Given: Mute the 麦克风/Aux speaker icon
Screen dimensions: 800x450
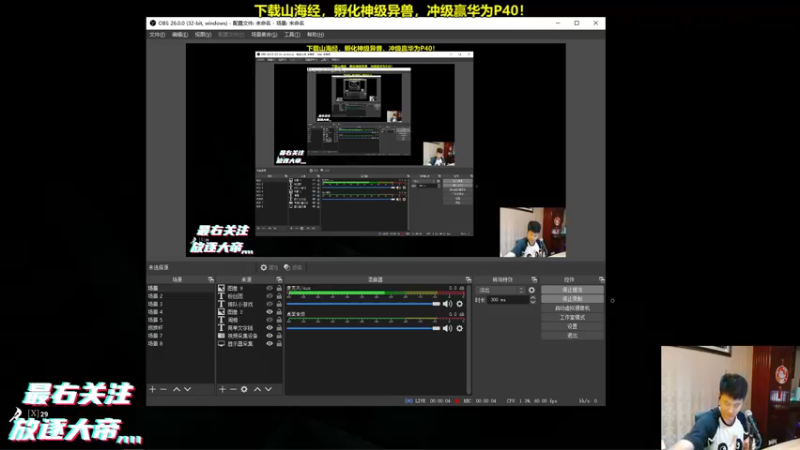Looking at the screenshot, I should point(447,304).
